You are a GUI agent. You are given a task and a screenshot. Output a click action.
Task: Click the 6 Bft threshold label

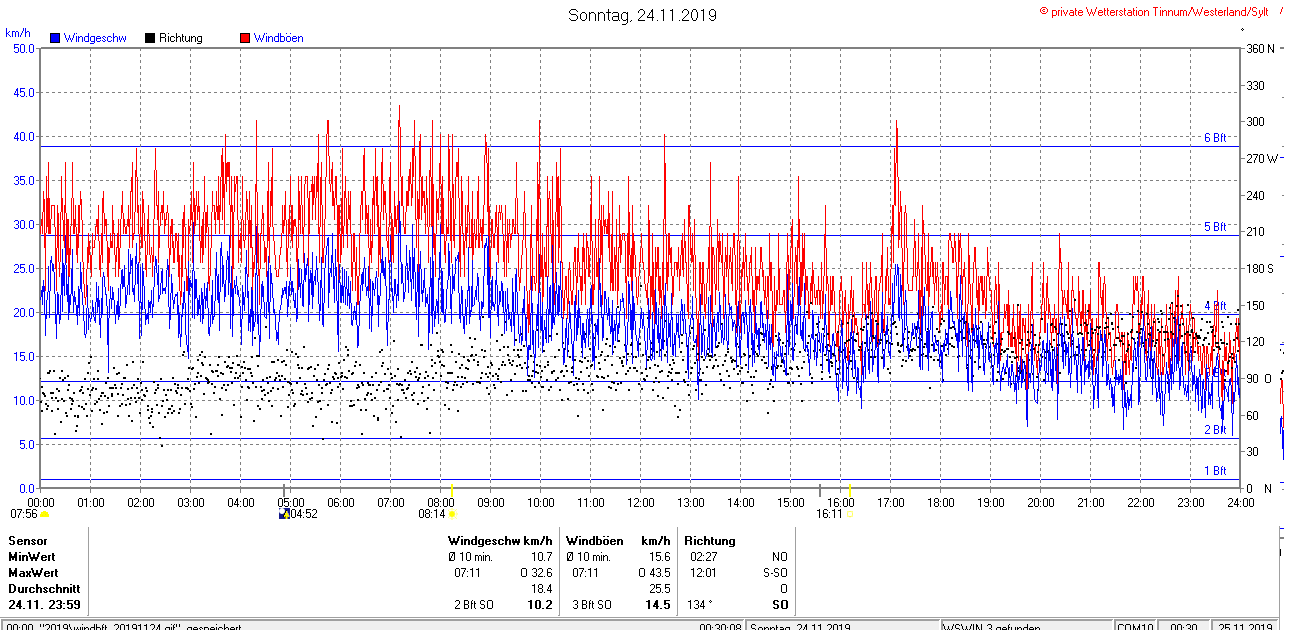pos(1215,138)
